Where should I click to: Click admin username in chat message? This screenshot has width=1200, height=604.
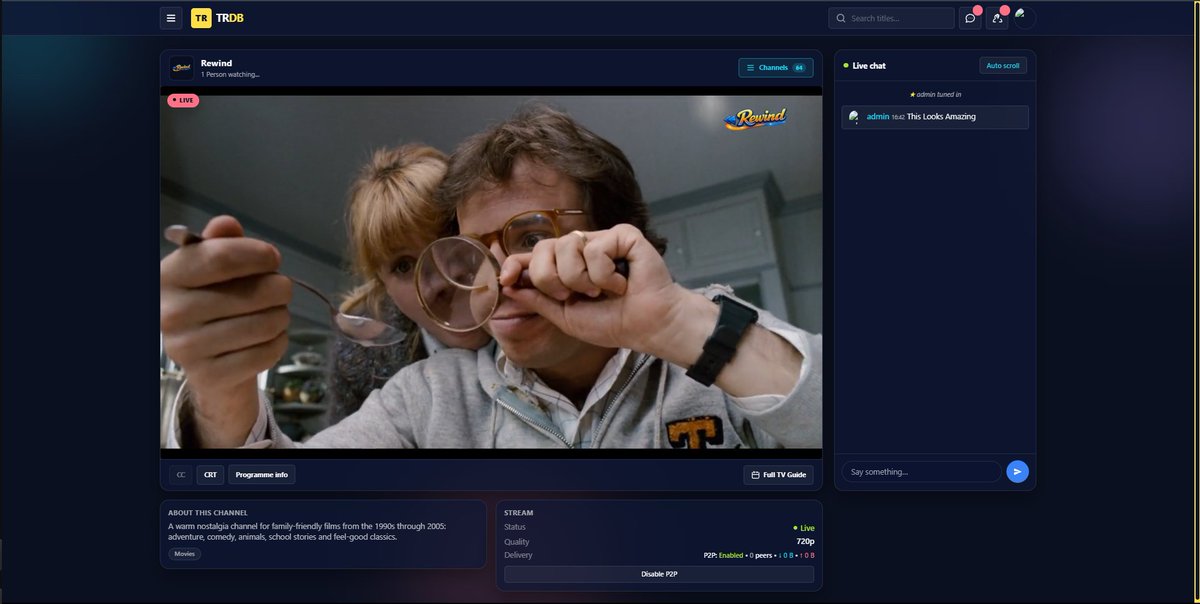pos(878,117)
